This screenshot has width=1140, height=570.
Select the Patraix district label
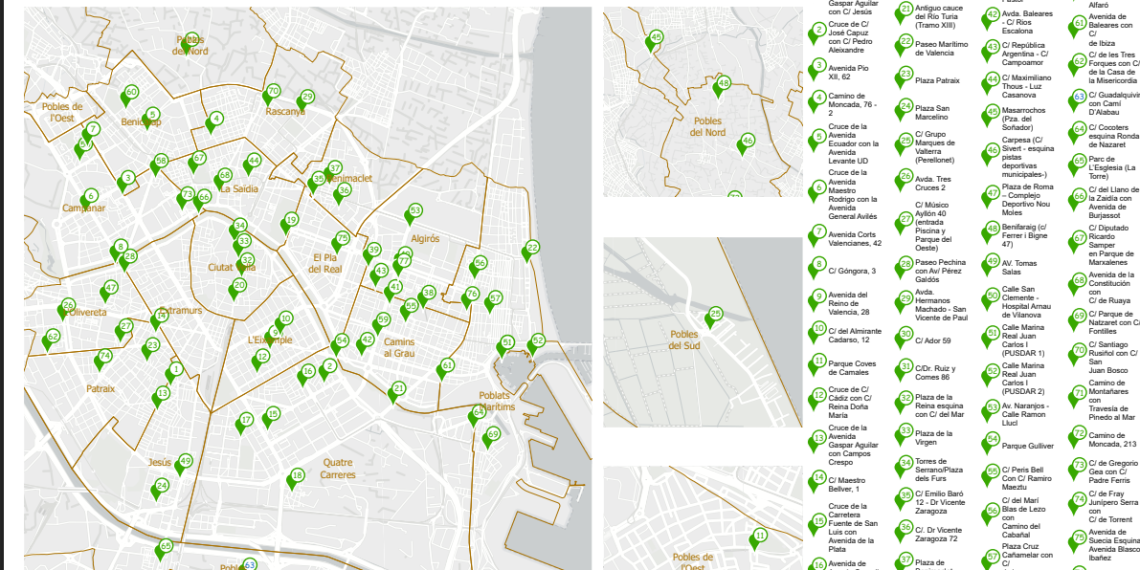click(100, 389)
